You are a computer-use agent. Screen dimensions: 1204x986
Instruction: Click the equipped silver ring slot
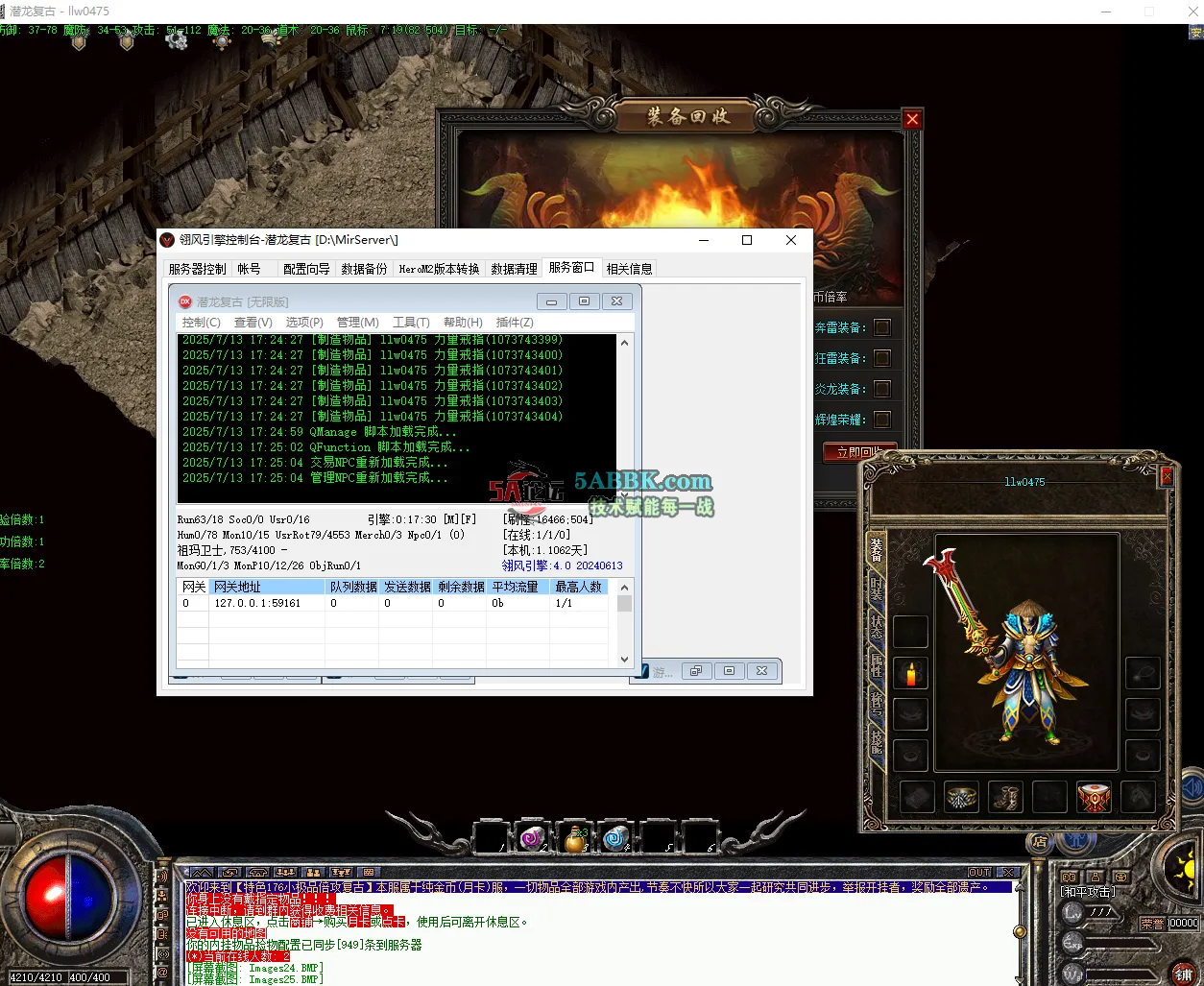coord(961,797)
